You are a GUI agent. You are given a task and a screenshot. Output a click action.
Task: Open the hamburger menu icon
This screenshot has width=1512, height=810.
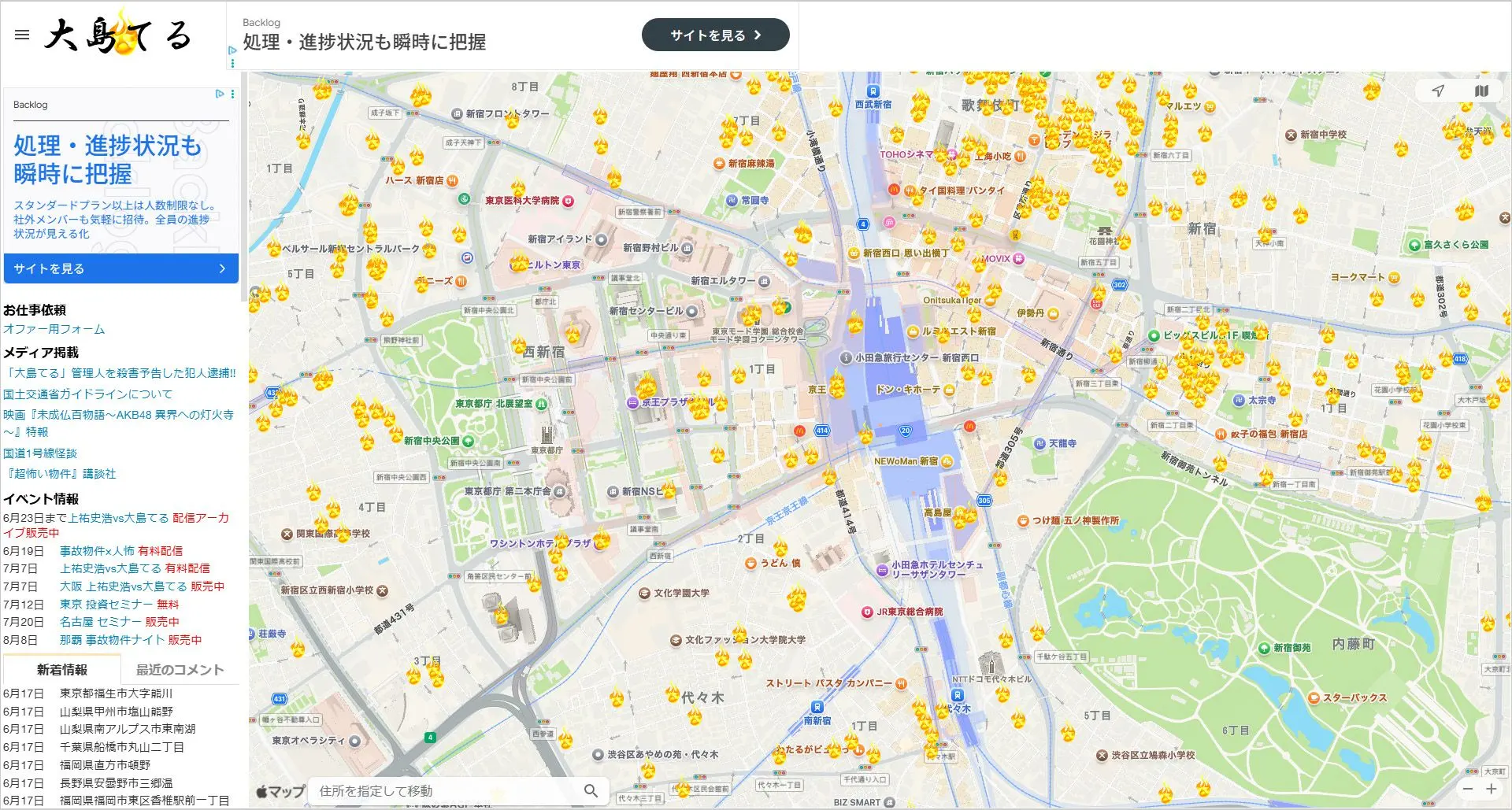point(22,35)
